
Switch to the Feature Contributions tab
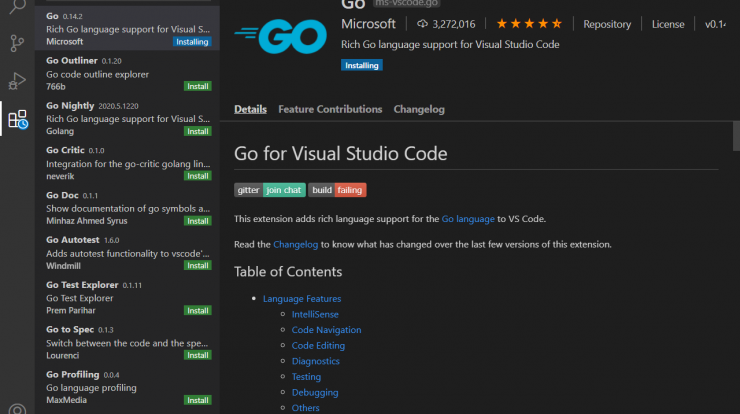[x=330, y=109]
